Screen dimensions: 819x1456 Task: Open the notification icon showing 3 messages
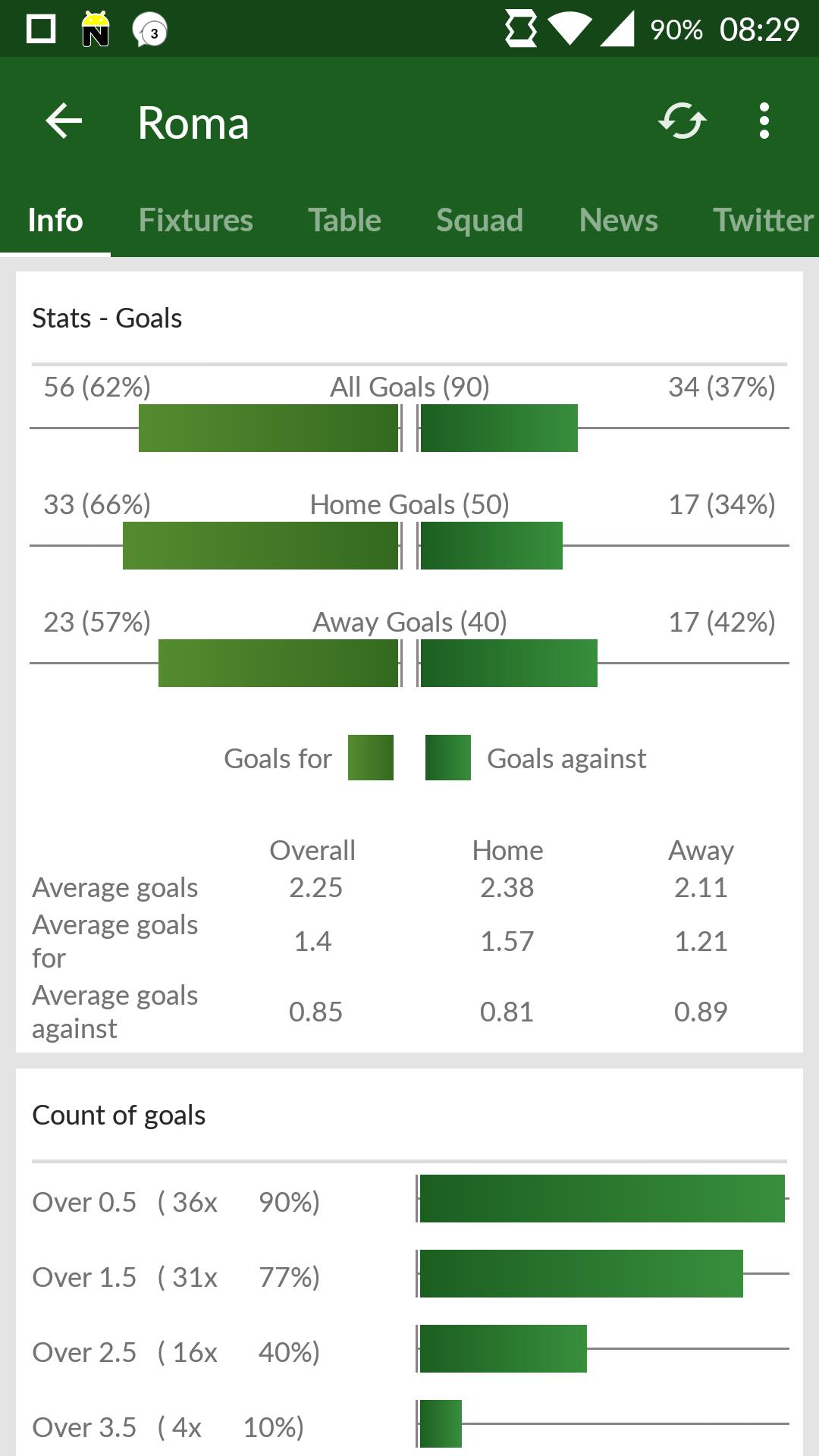(149, 30)
